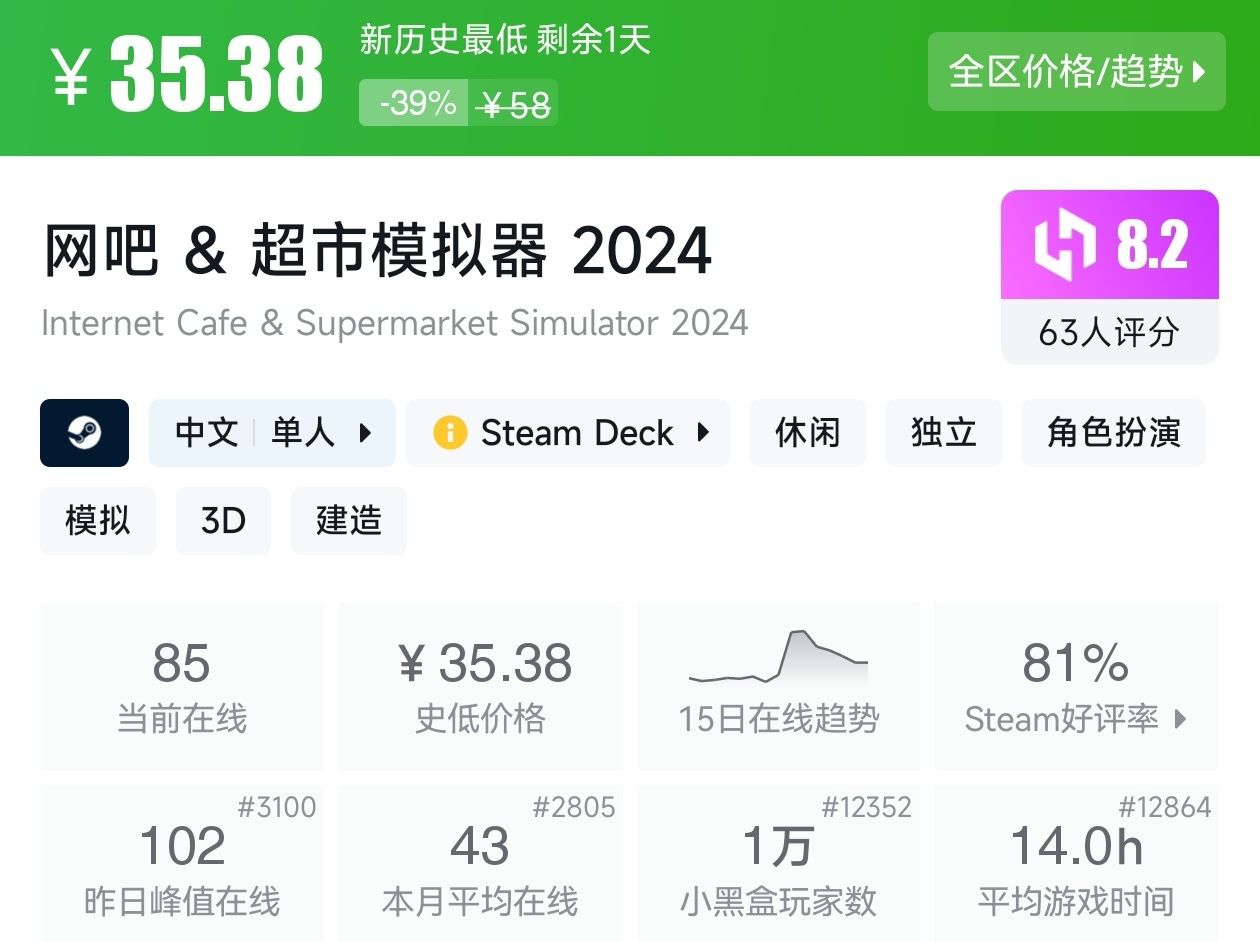Expand the Steam好评率 review details arrow
Viewport: 1260px width, 942px height.
pyautogui.click(x=1181, y=719)
